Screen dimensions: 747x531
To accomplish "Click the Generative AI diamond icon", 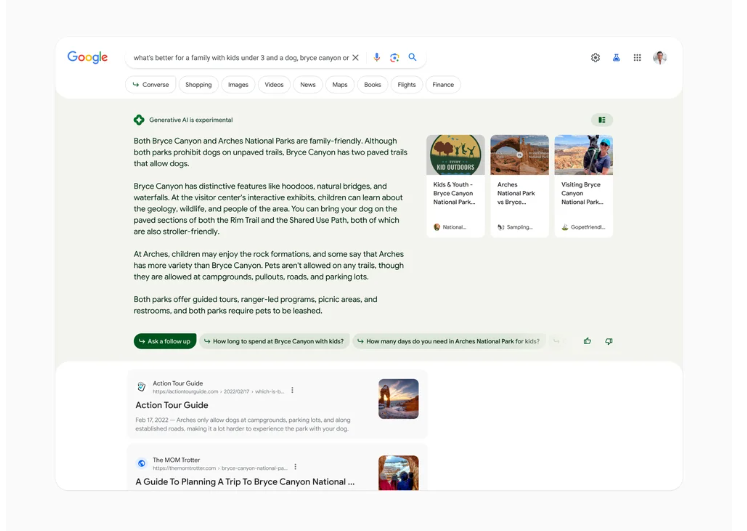I will click(x=139, y=120).
